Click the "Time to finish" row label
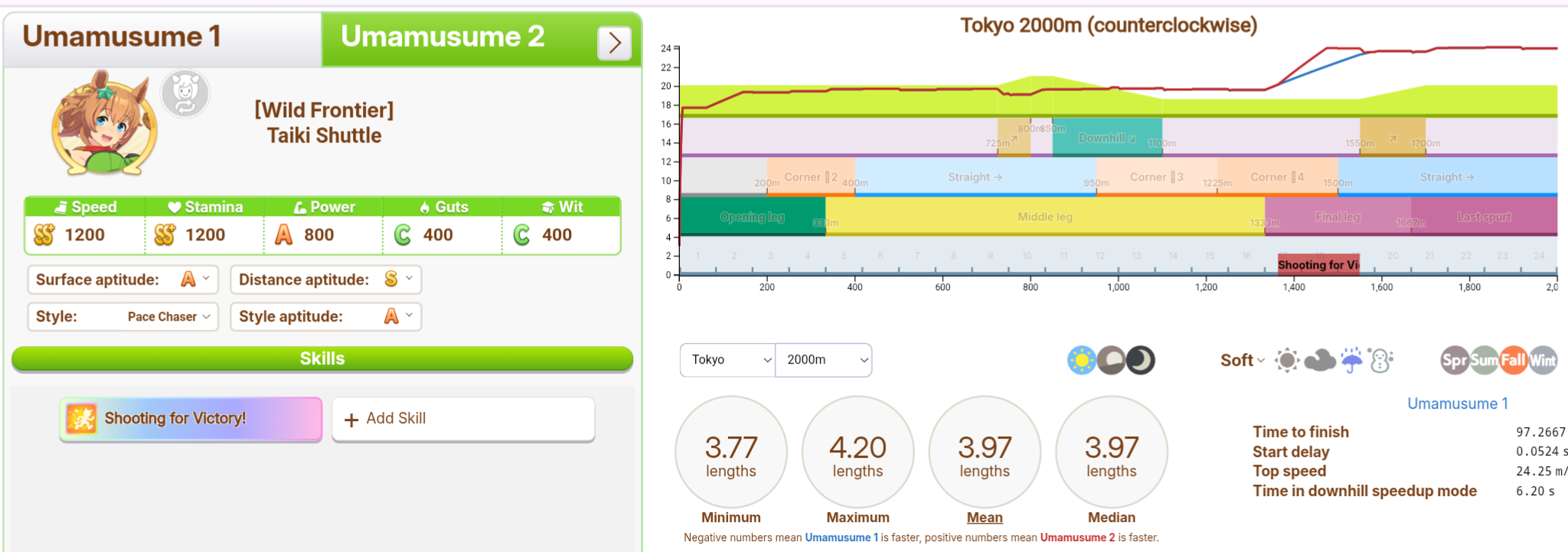The width and height of the screenshot is (1568, 552). [x=1301, y=432]
